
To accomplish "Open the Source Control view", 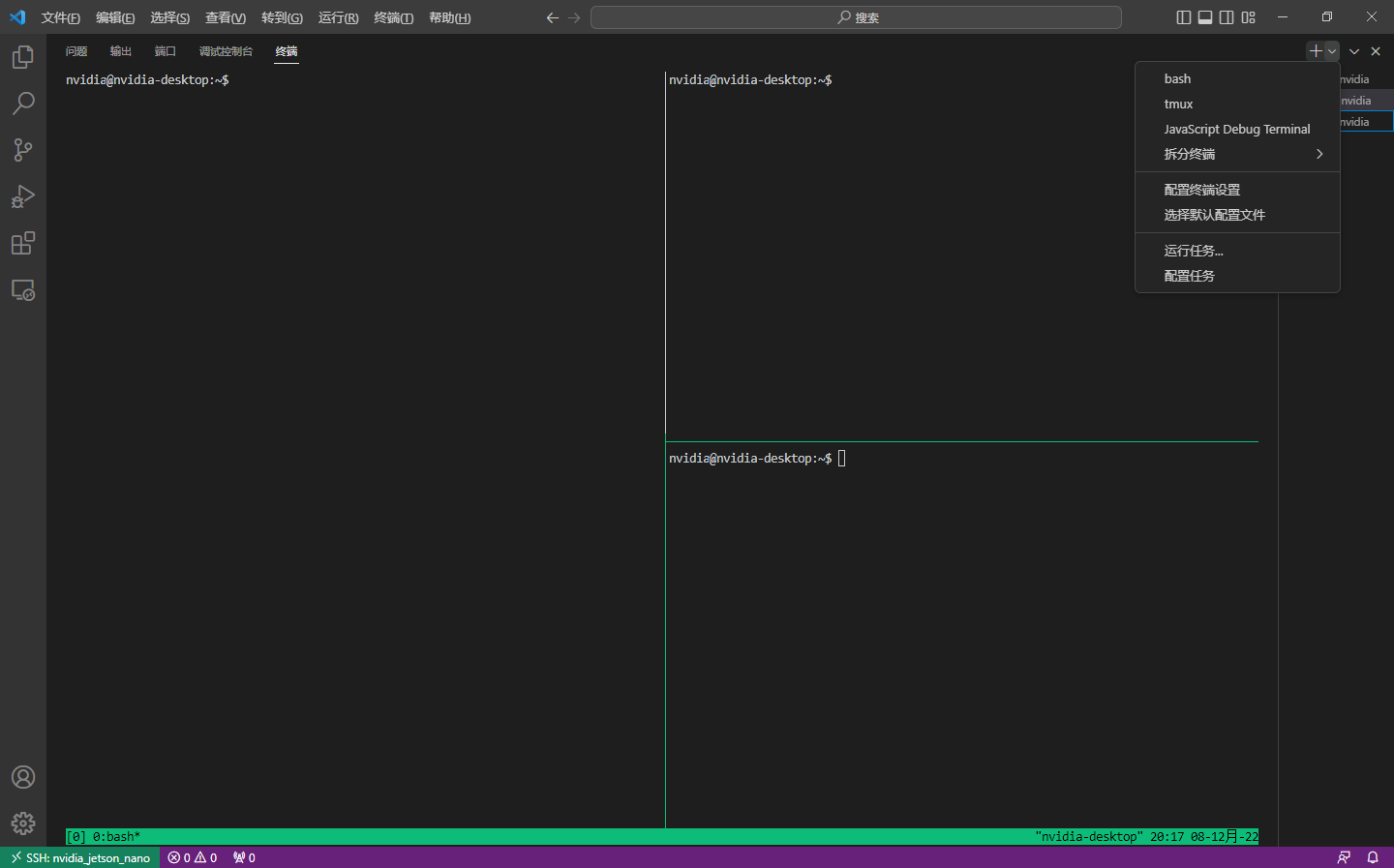I will tap(23, 150).
